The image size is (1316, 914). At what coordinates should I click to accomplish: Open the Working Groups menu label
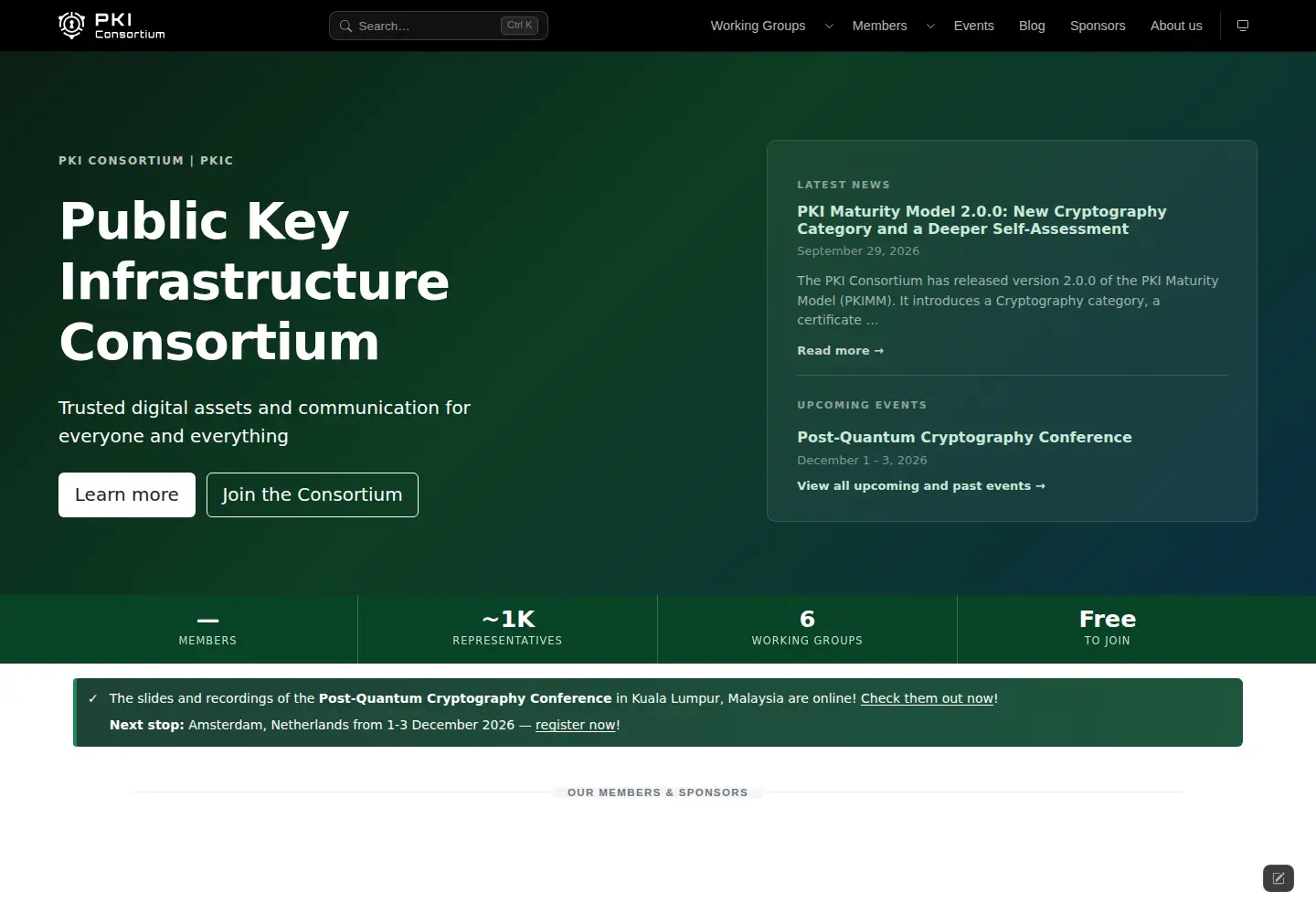[758, 26]
